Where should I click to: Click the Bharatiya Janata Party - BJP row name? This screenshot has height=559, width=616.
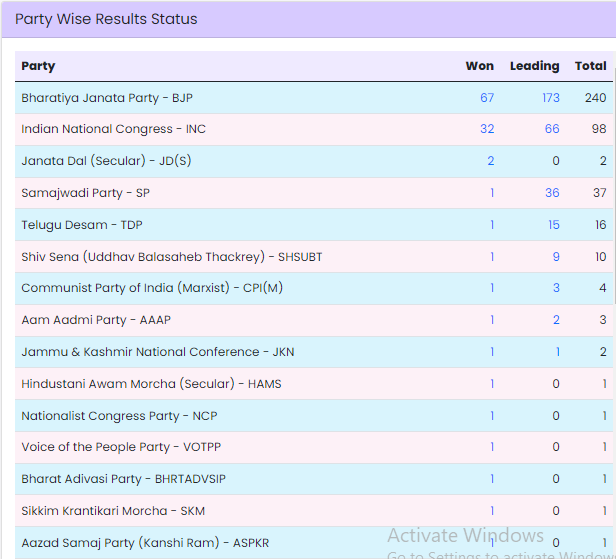tap(106, 98)
